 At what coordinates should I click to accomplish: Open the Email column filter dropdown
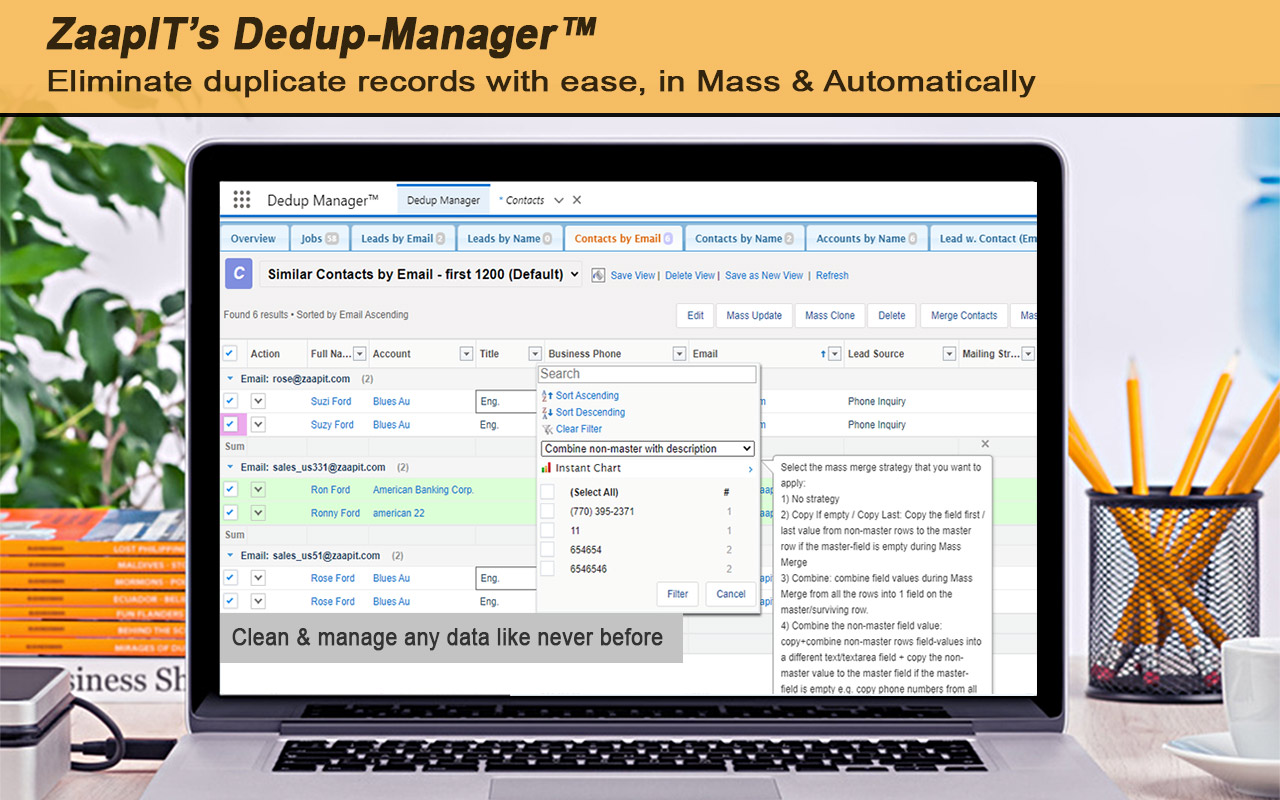pos(835,354)
